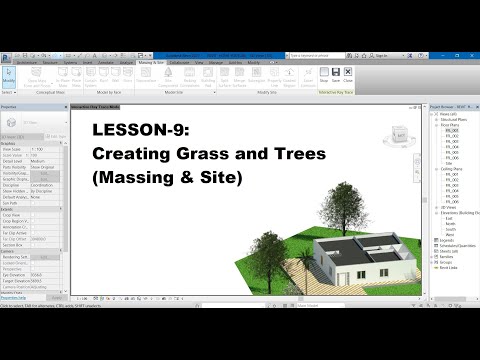
Task: Collapse the Floor Plans tree node
Action: point(436,125)
